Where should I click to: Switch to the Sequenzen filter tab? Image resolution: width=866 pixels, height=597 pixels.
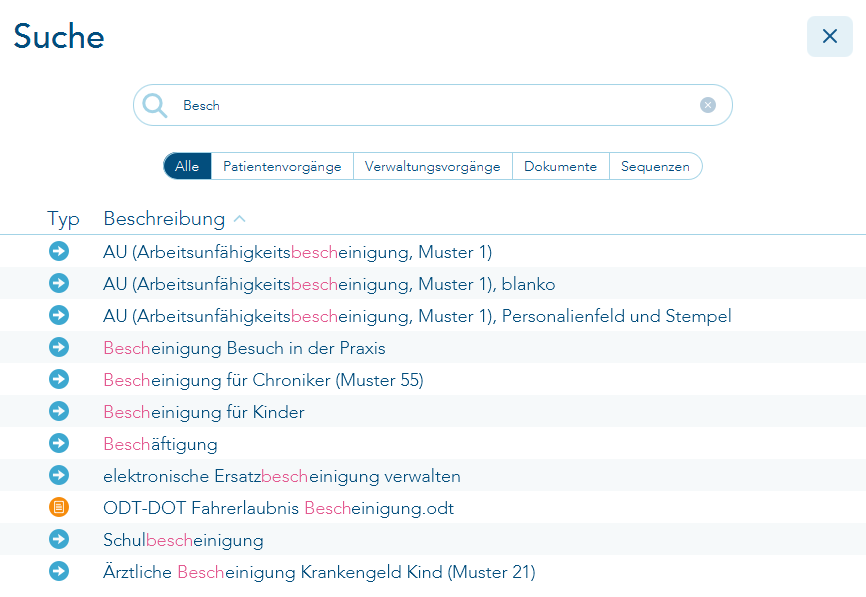pos(655,165)
